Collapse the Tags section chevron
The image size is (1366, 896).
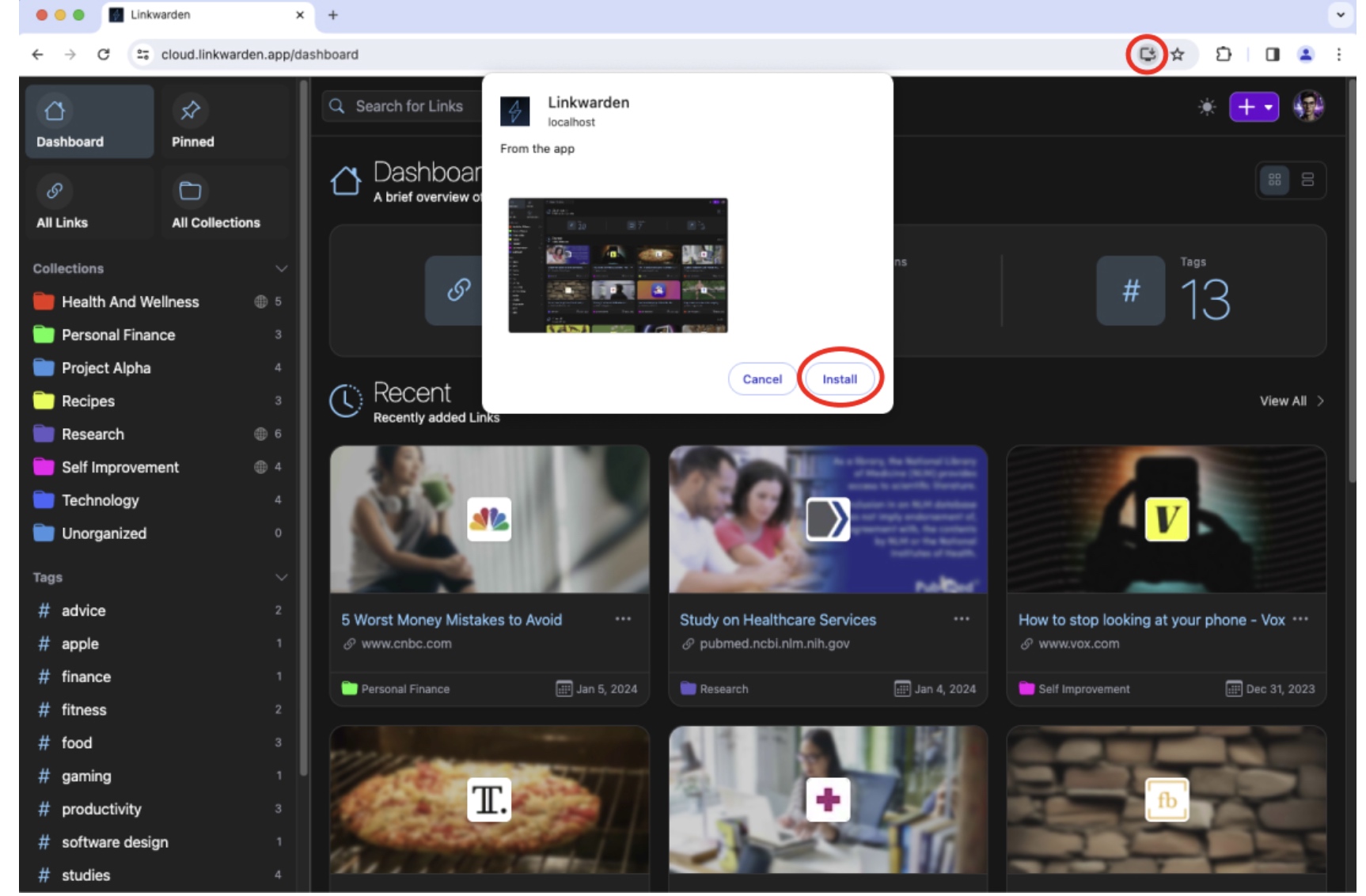click(x=281, y=577)
